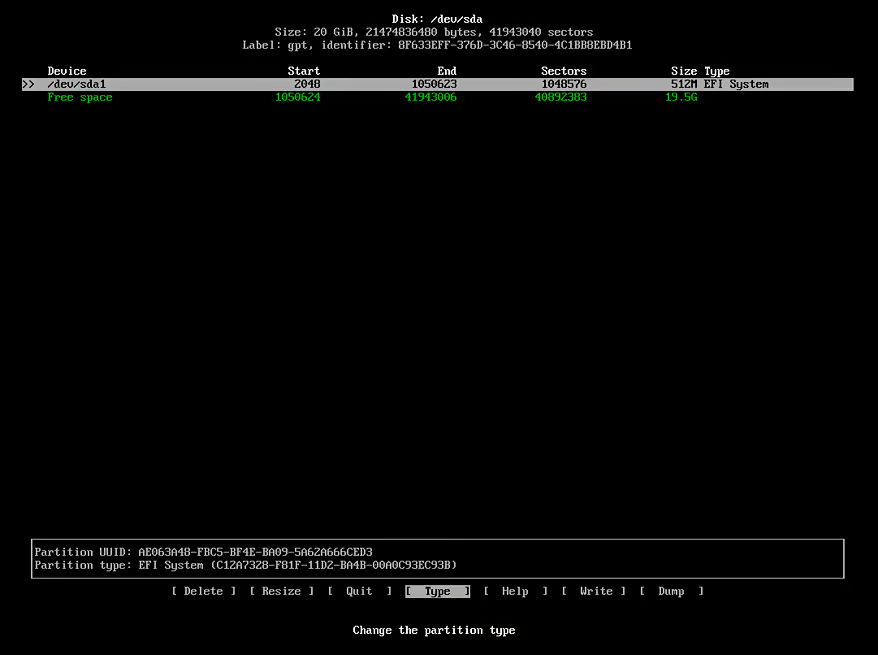
Task: Choose Resize in the bottom menu
Action: (281, 591)
